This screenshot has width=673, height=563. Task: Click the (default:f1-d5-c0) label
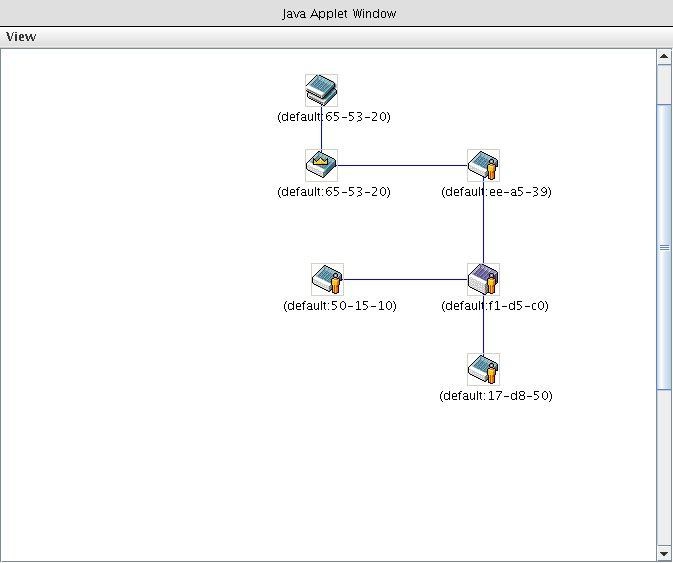coord(495,306)
